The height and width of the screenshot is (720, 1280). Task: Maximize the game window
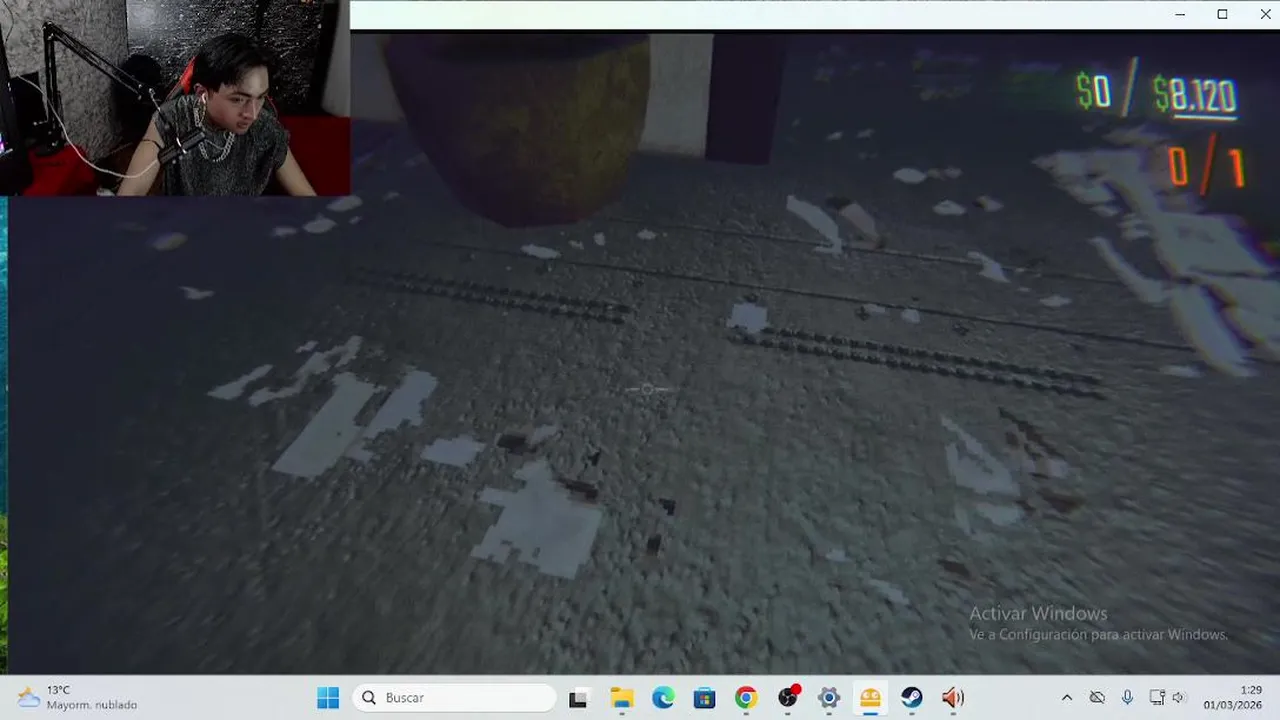coord(1222,14)
